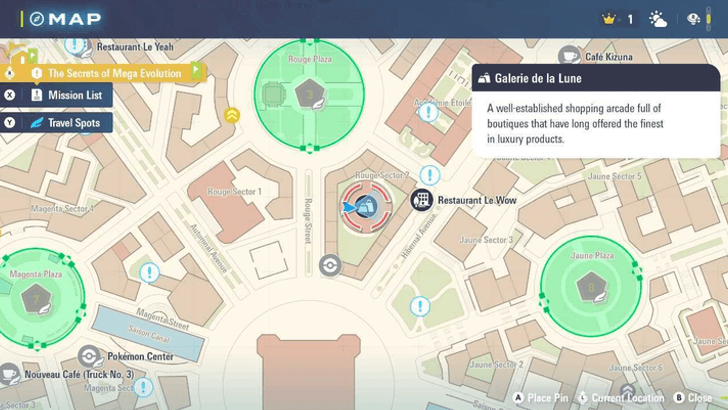Open Travel Spots
728x410 pixels.
pos(56,123)
